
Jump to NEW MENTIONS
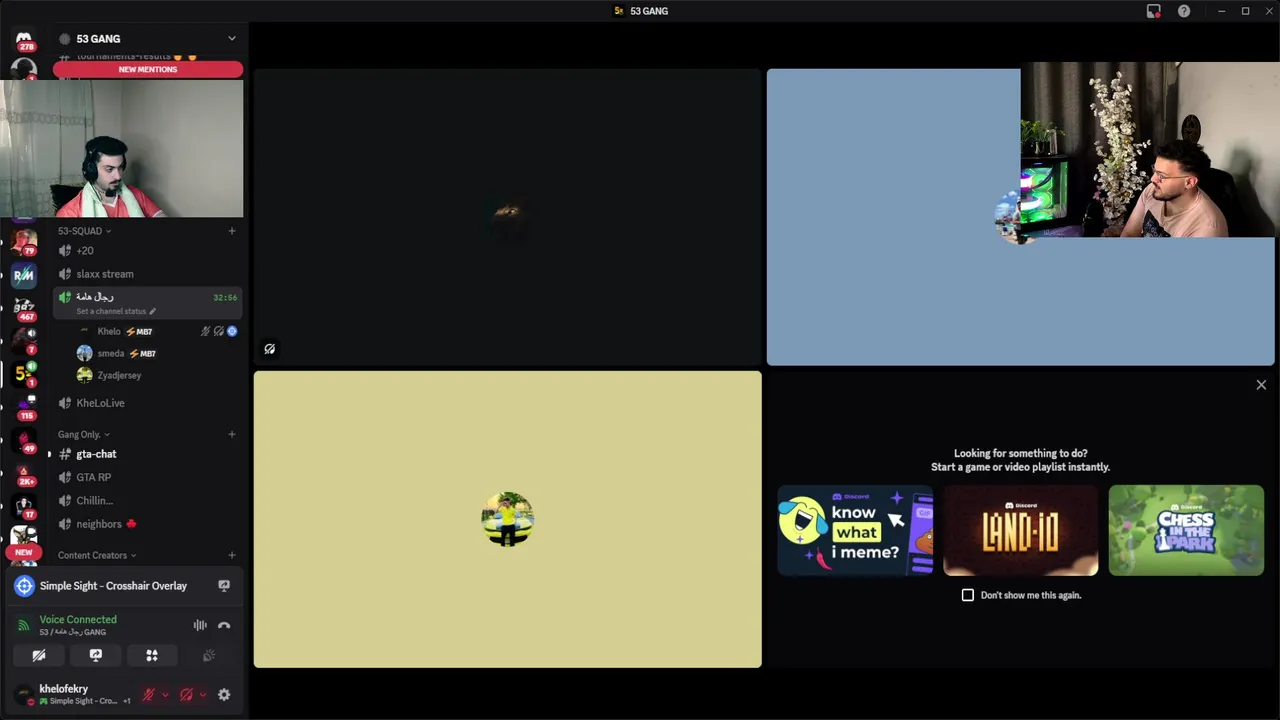coord(148,69)
